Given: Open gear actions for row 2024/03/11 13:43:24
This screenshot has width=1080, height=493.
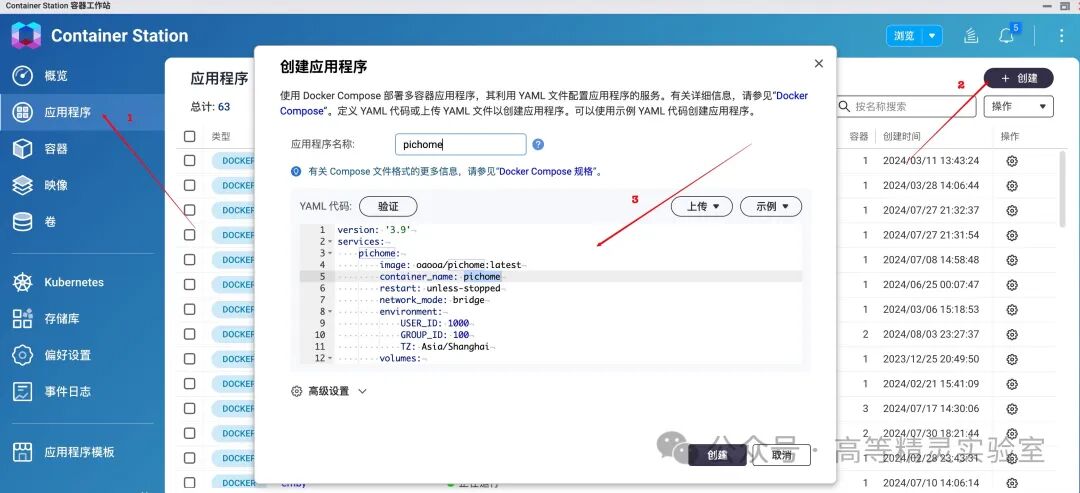Looking at the screenshot, I should 1012,160.
